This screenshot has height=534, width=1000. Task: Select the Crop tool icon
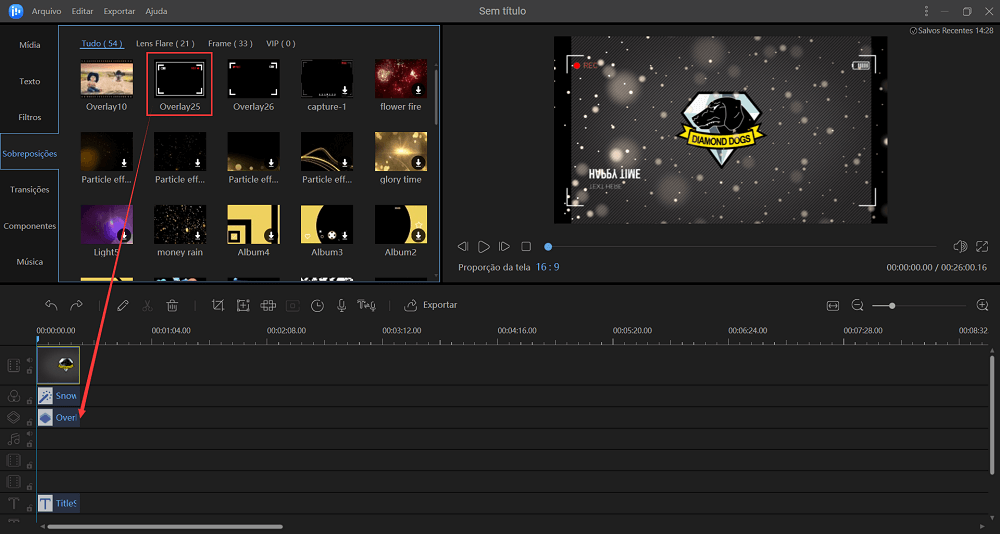coord(218,306)
